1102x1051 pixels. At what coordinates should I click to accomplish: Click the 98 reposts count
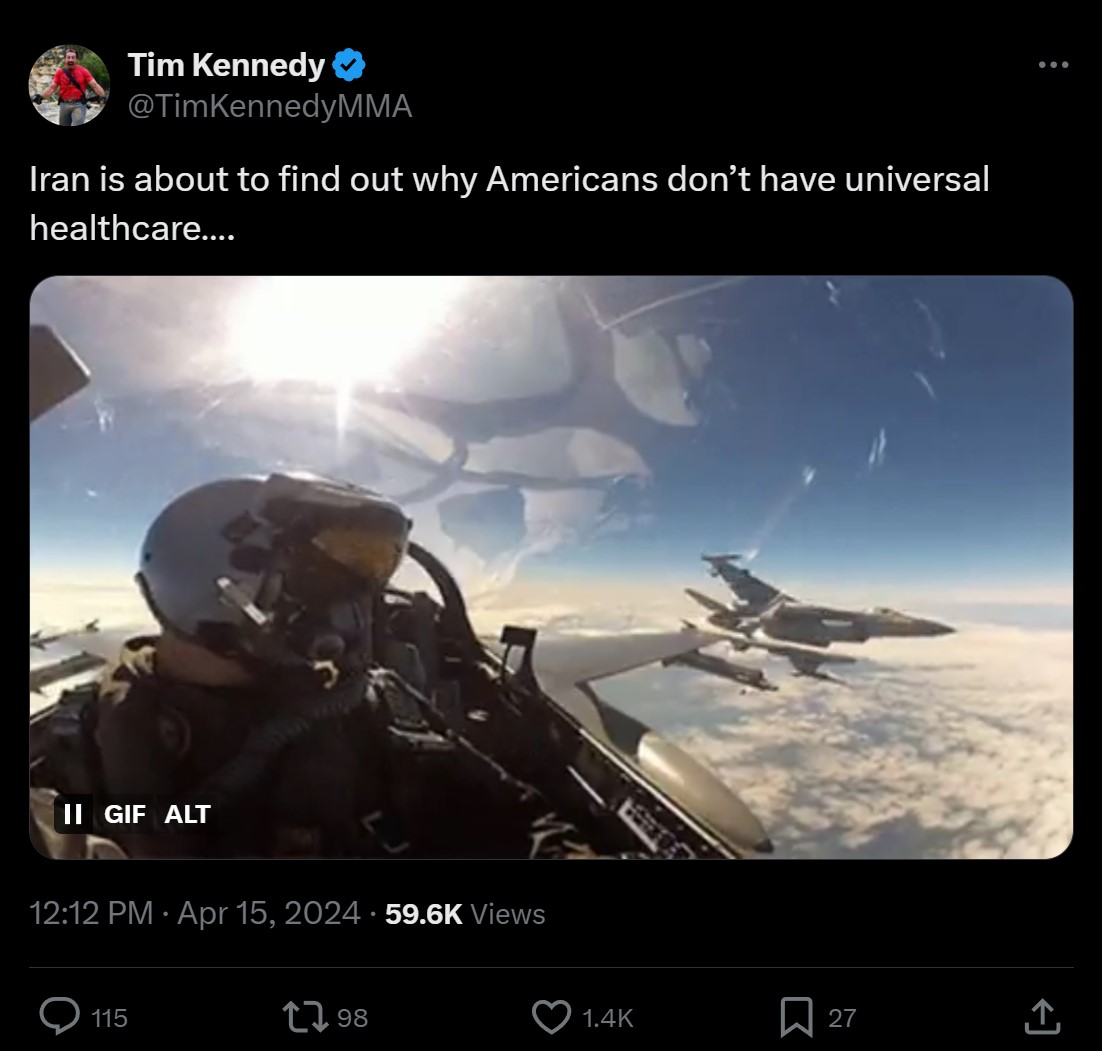(x=352, y=1018)
